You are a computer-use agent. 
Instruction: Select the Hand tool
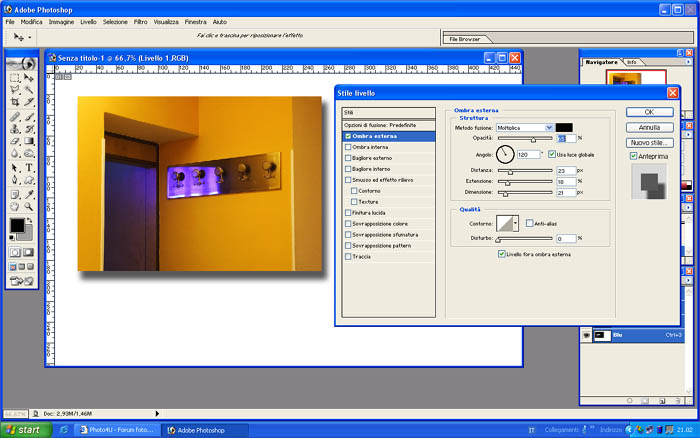coord(15,207)
